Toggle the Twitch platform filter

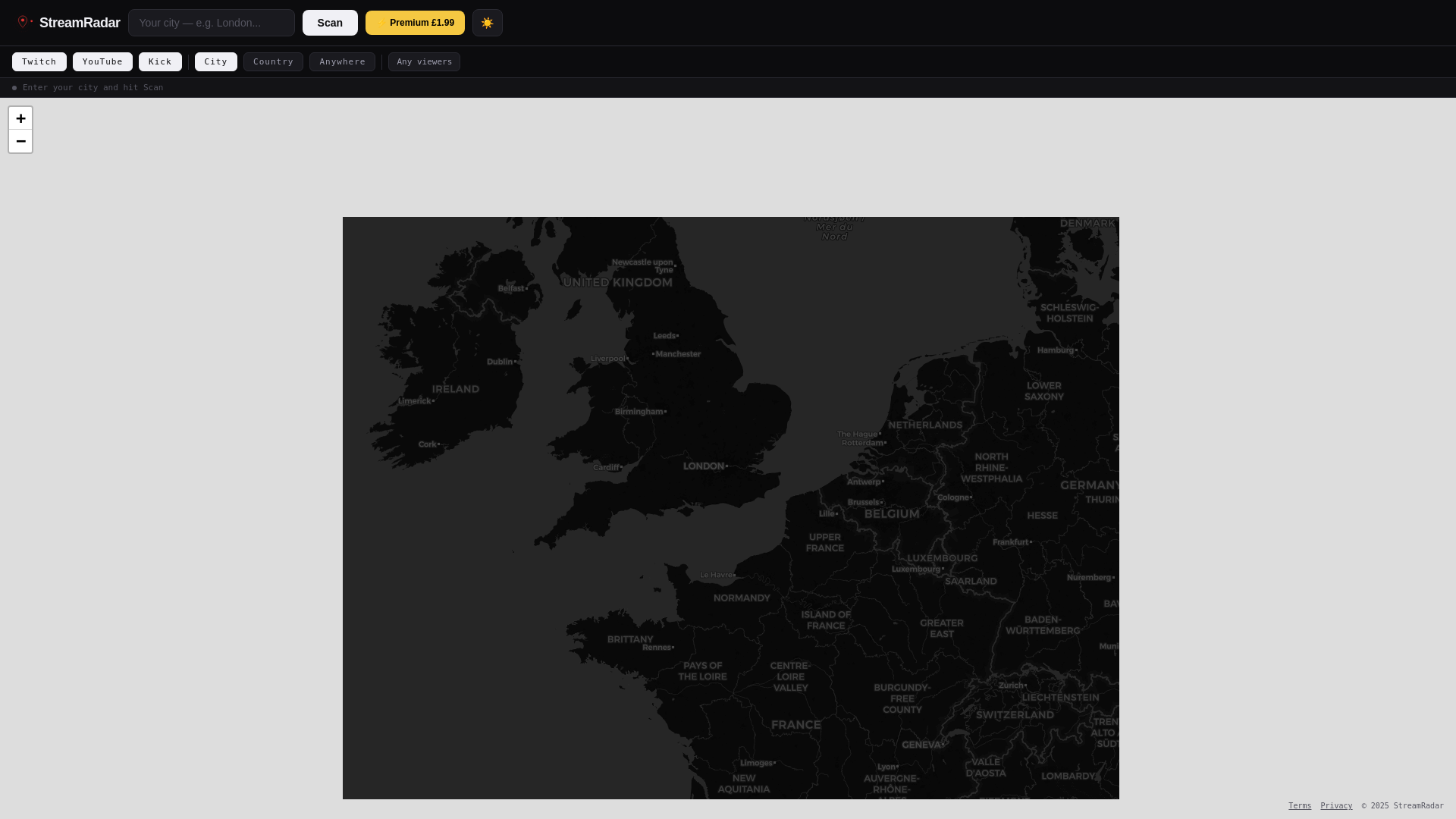coord(39,61)
